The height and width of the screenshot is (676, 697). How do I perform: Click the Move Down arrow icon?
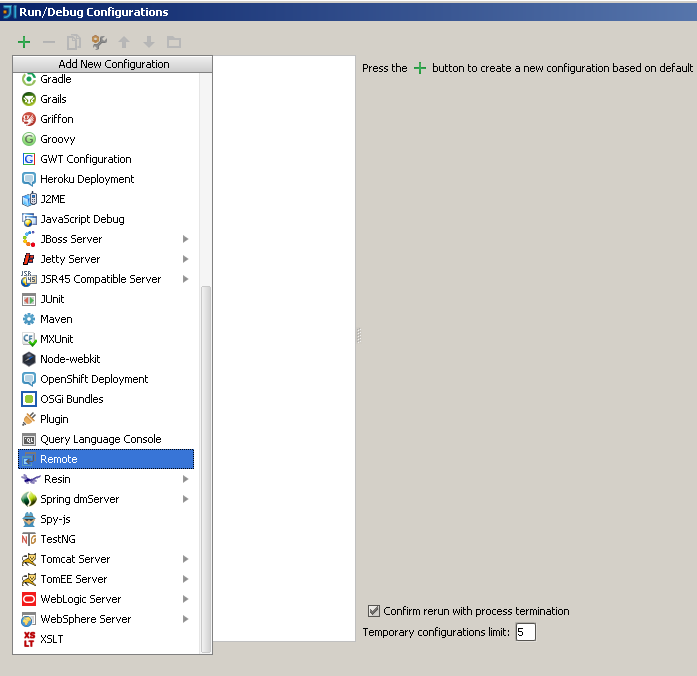tap(149, 42)
